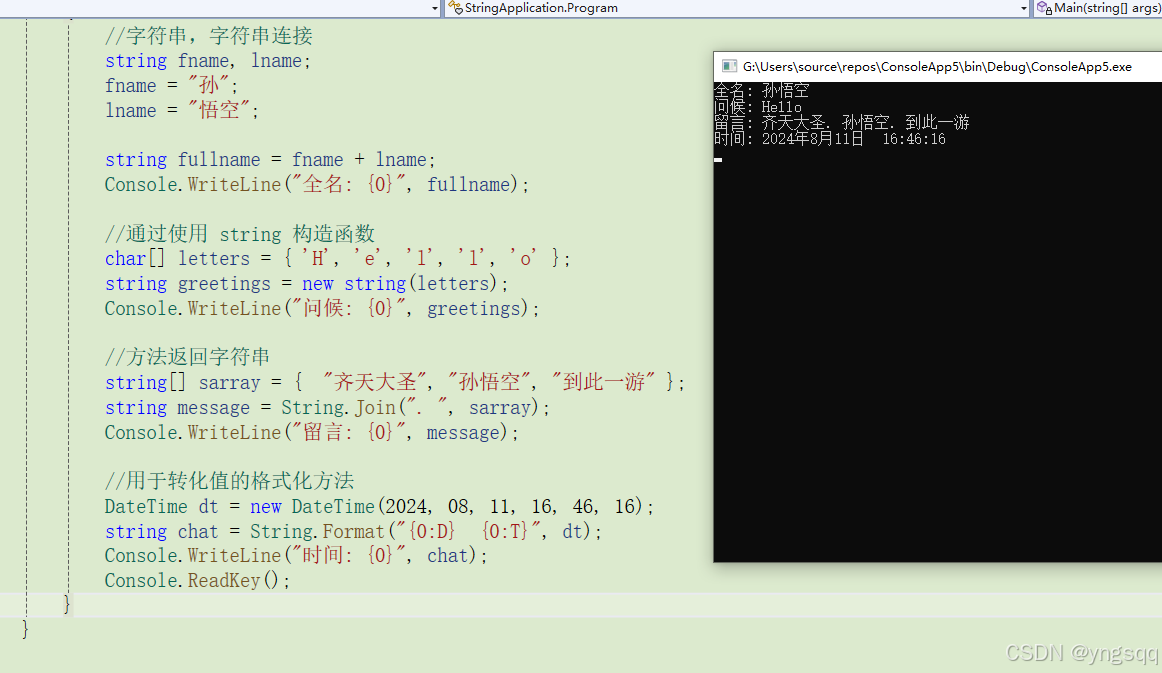This screenshot has height=673, width=1162.
Task: Click comment "//方法返回字符串"
Action: (187, 357)
